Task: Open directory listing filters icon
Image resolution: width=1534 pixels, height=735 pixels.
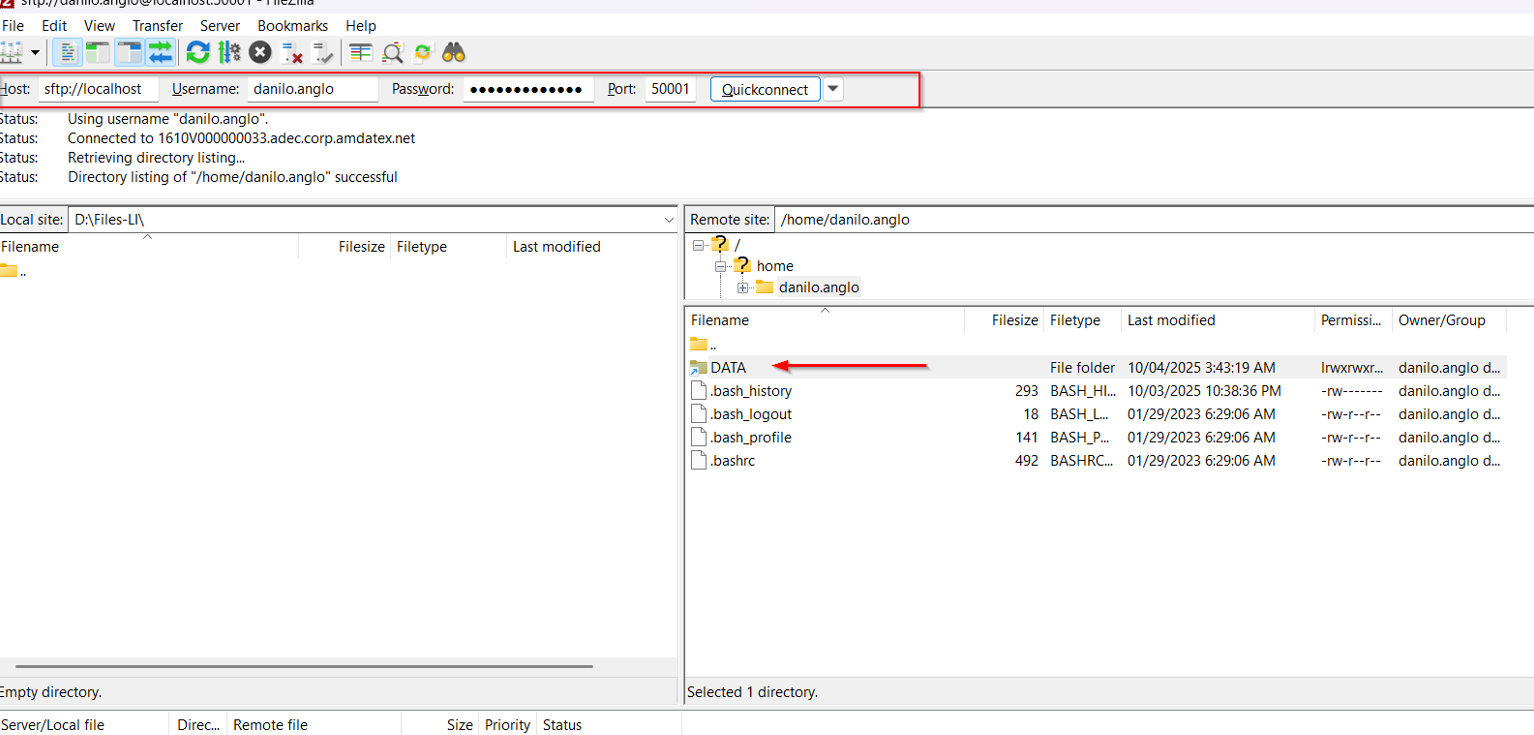Action: [361, 52]
